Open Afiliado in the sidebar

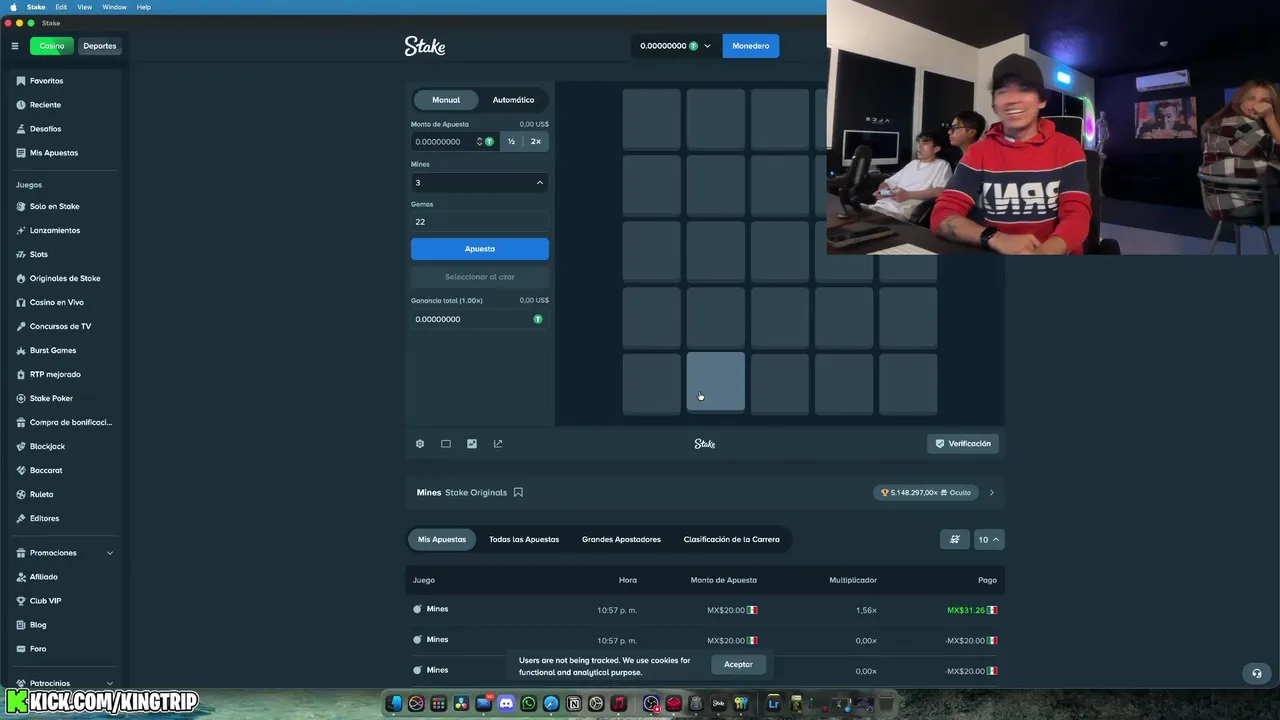(43, 577)
